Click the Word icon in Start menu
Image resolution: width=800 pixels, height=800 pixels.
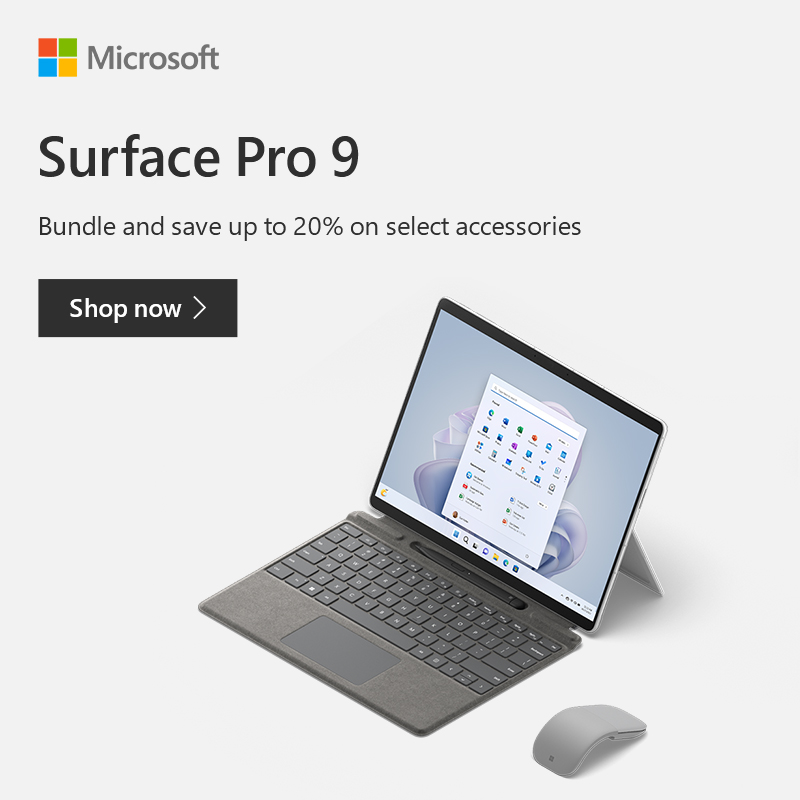tap(505, 421)
